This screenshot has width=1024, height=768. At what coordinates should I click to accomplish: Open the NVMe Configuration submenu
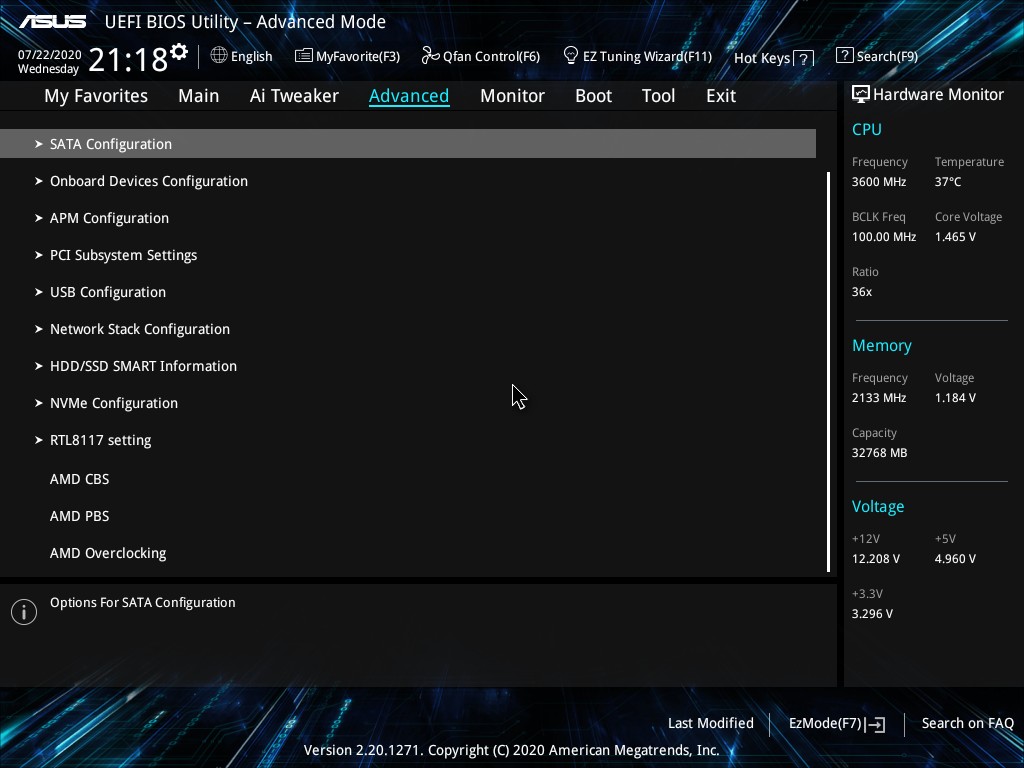(113, 403)
